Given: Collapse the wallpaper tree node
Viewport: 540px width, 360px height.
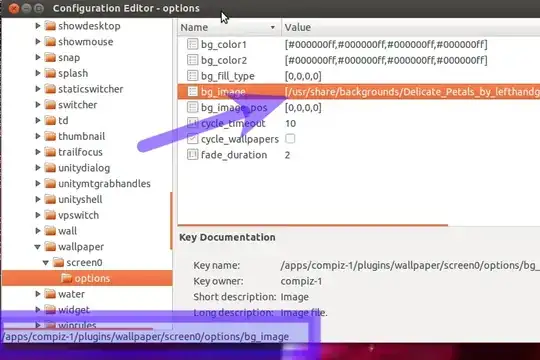Looking at the screenshot, I should [38, 247].
